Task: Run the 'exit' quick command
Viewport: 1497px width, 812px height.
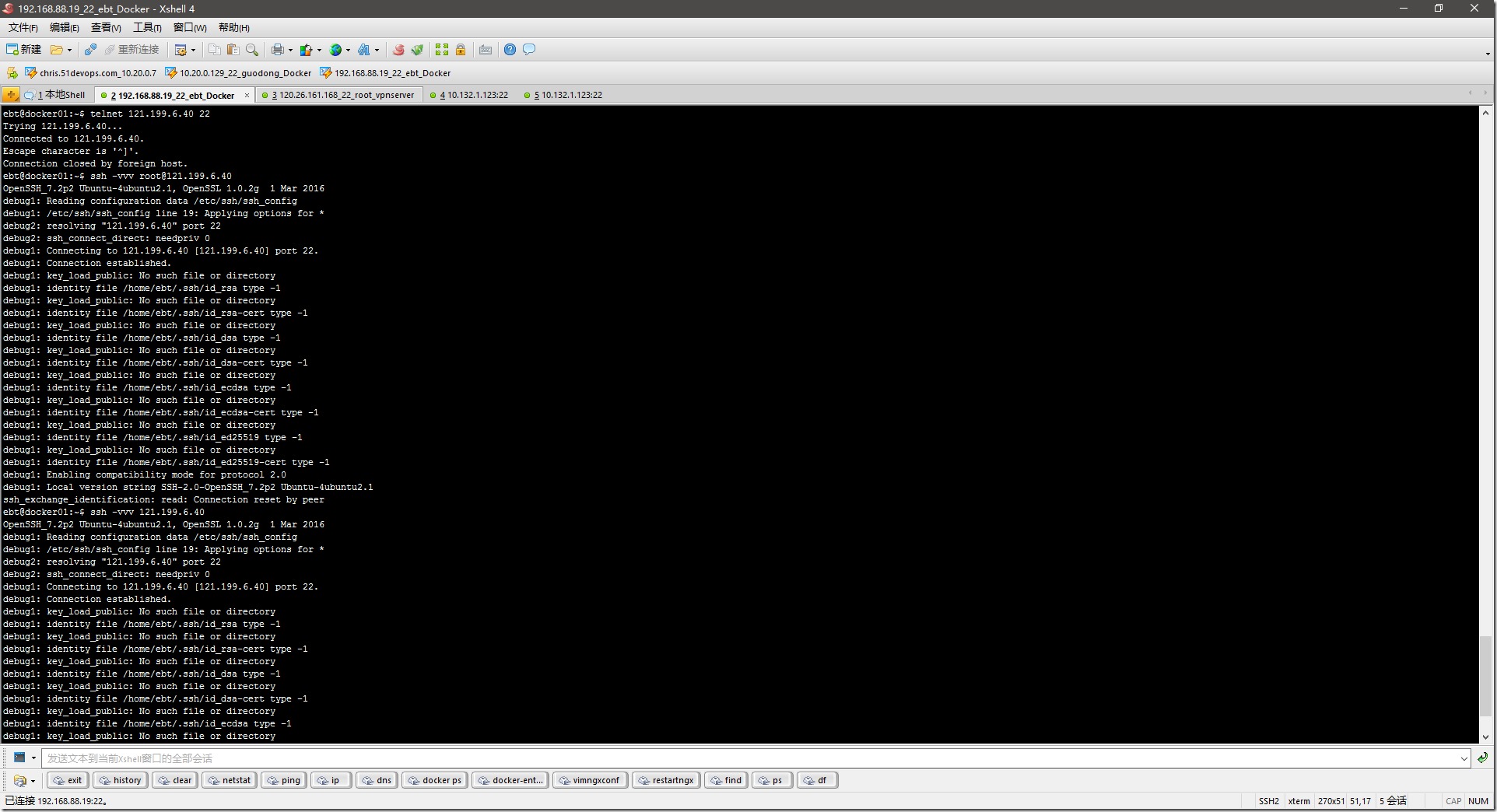Action: tap(68, 780)
